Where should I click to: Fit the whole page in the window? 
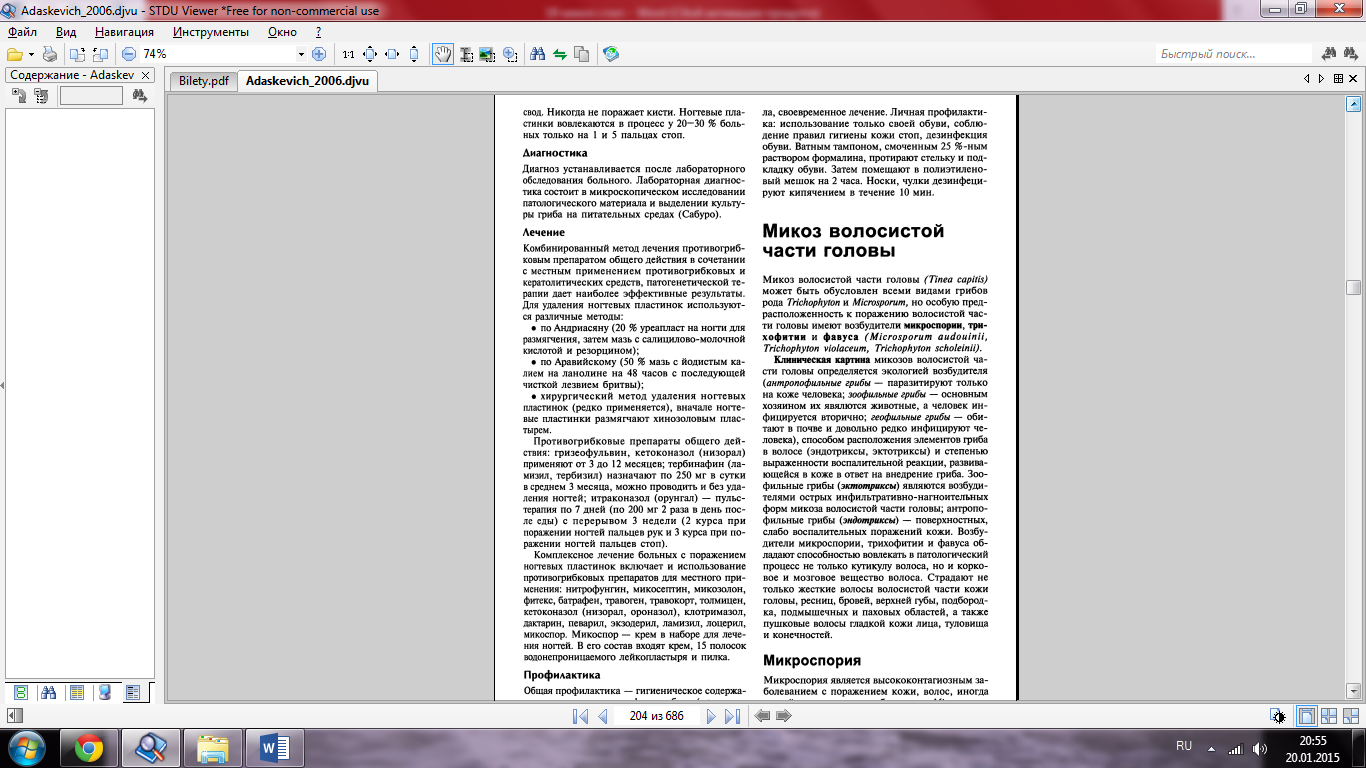(x=370, y=54)
